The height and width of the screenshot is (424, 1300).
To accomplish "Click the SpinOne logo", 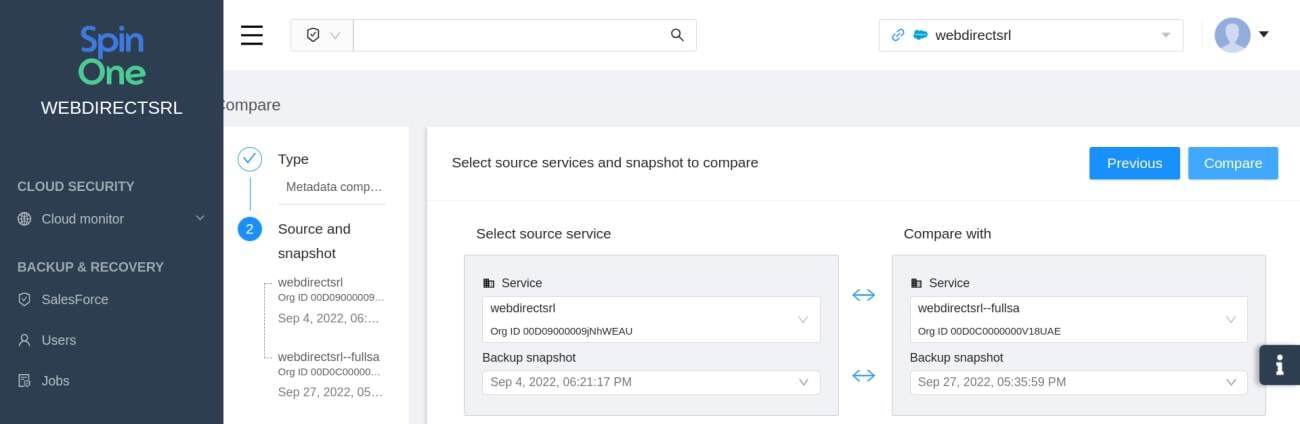I will (112, 56).
